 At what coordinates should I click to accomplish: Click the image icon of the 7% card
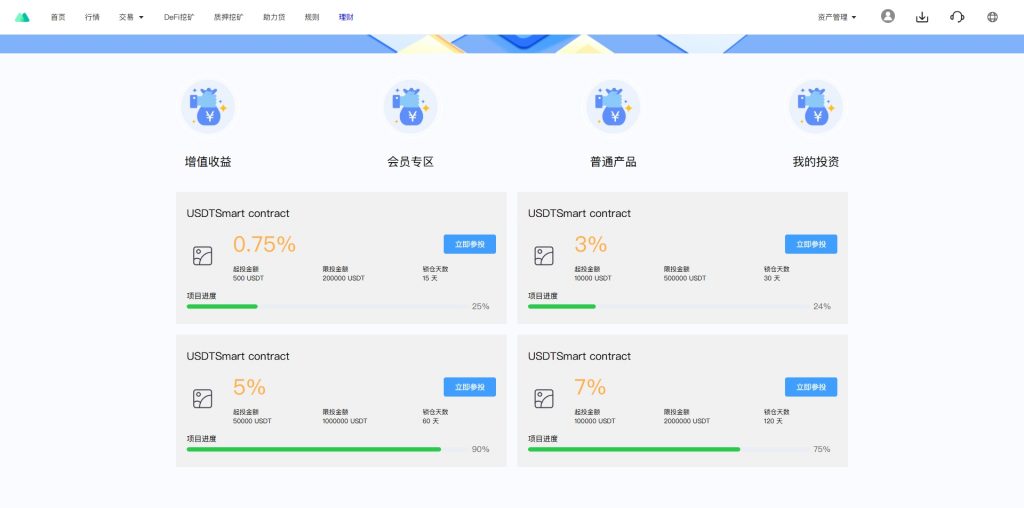click(544, 399)
